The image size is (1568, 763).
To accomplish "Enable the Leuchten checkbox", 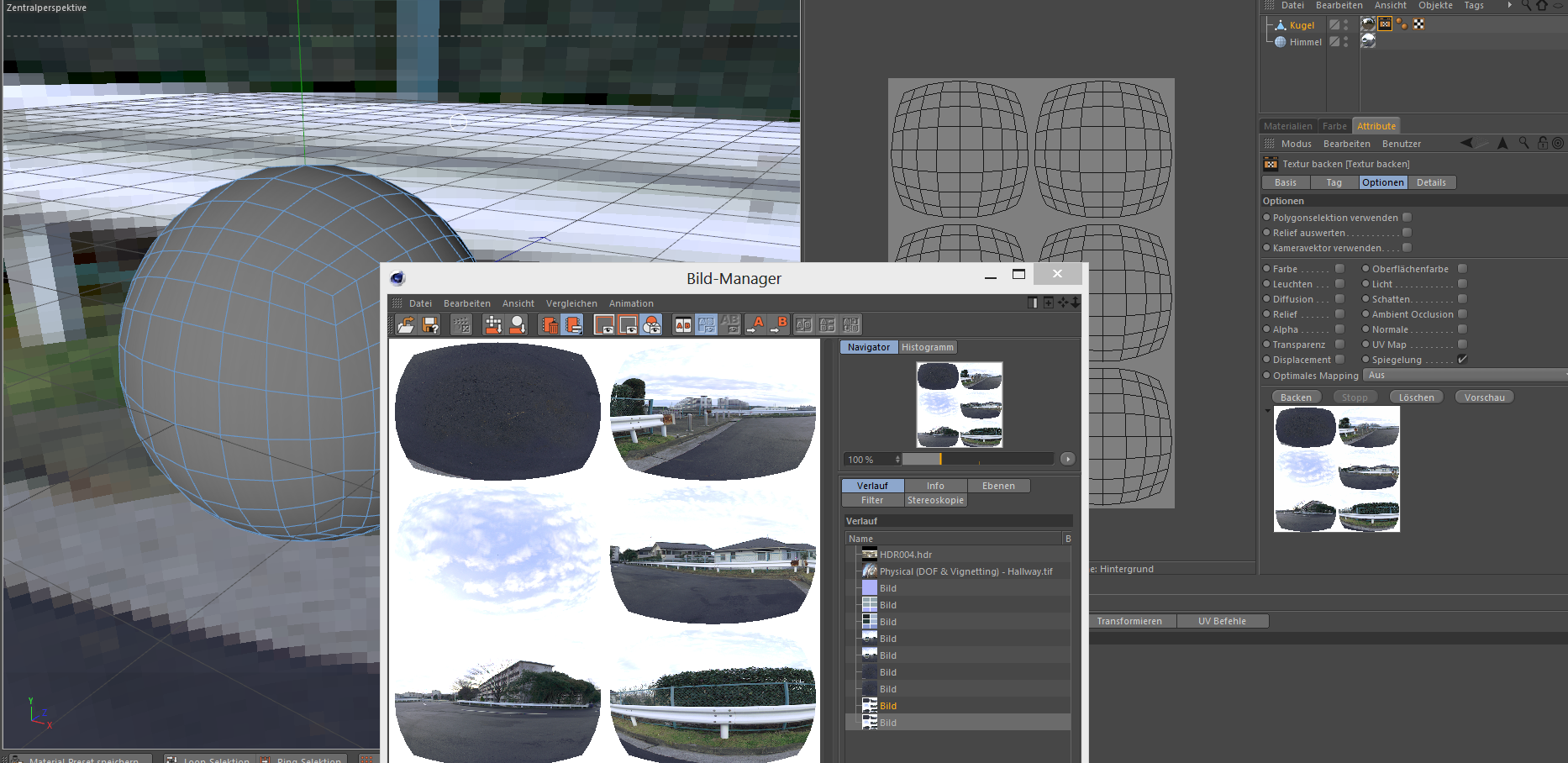I will point(1339,284).
